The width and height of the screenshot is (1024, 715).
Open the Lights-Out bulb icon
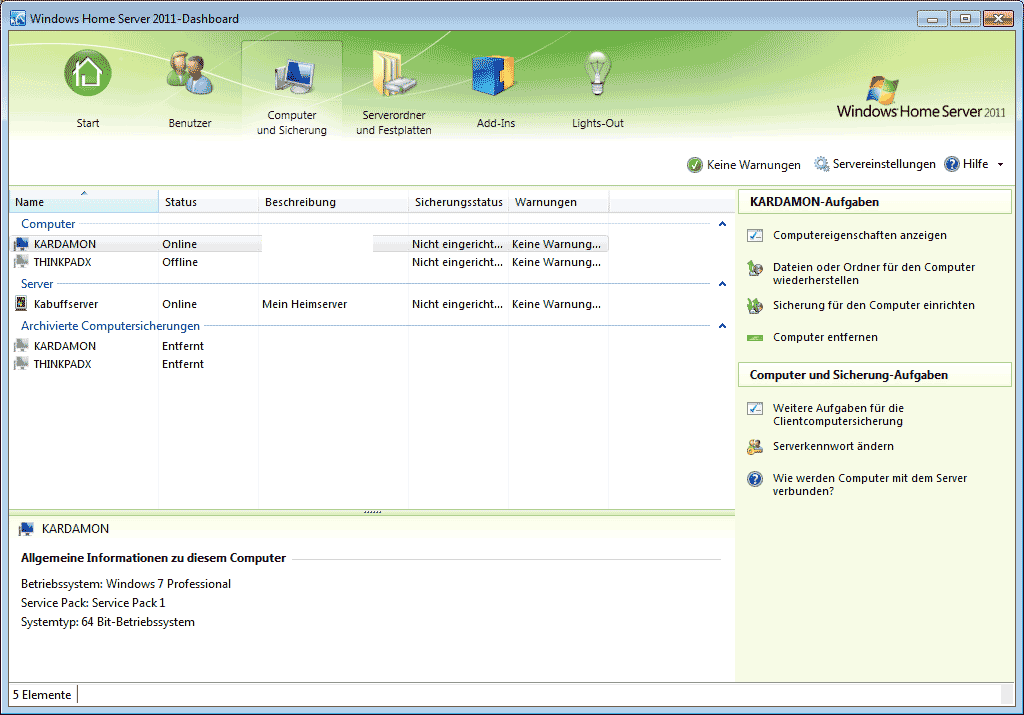click(597, 73)
